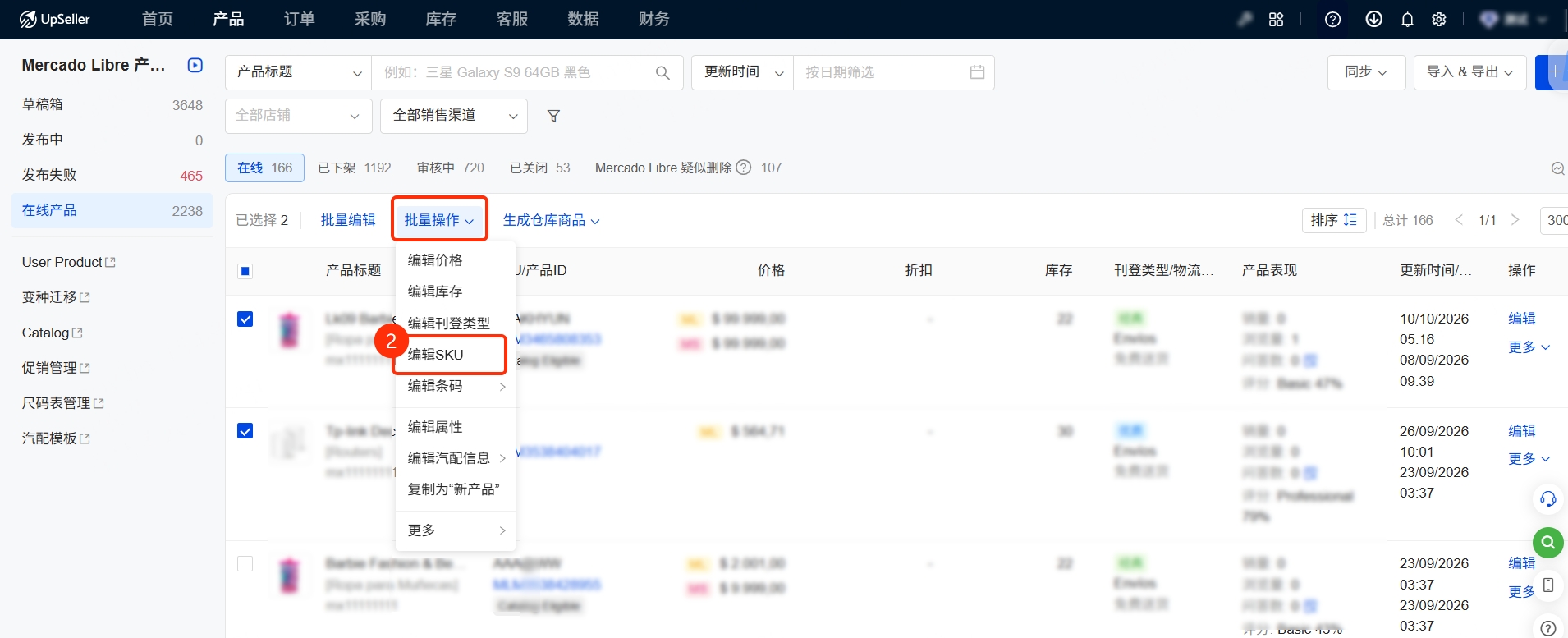Open the 全部销售渠道 dropdown
Screen dimensions: 1568x638
(453, 116)
